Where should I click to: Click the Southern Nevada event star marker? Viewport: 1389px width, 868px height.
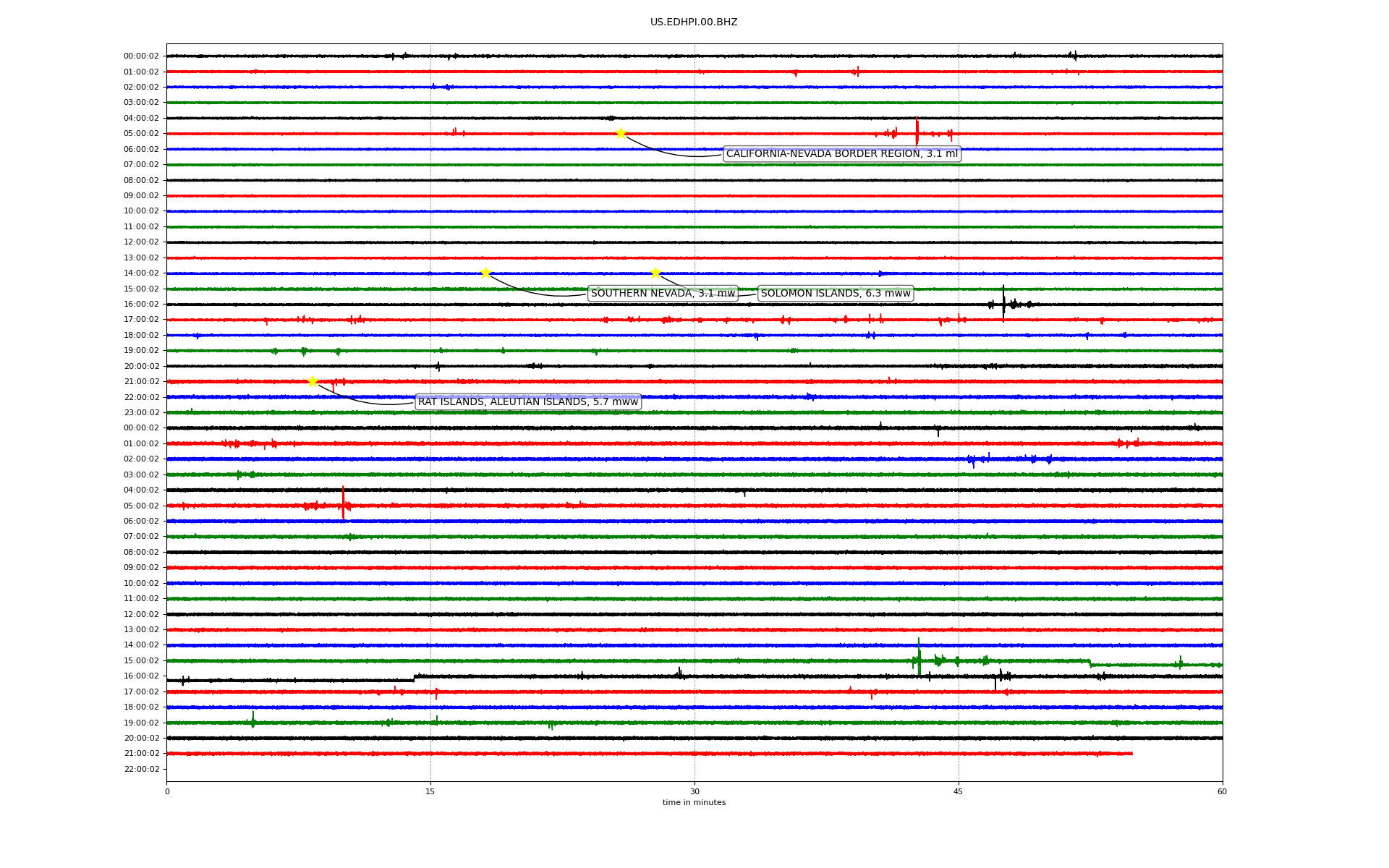point(485,273)
